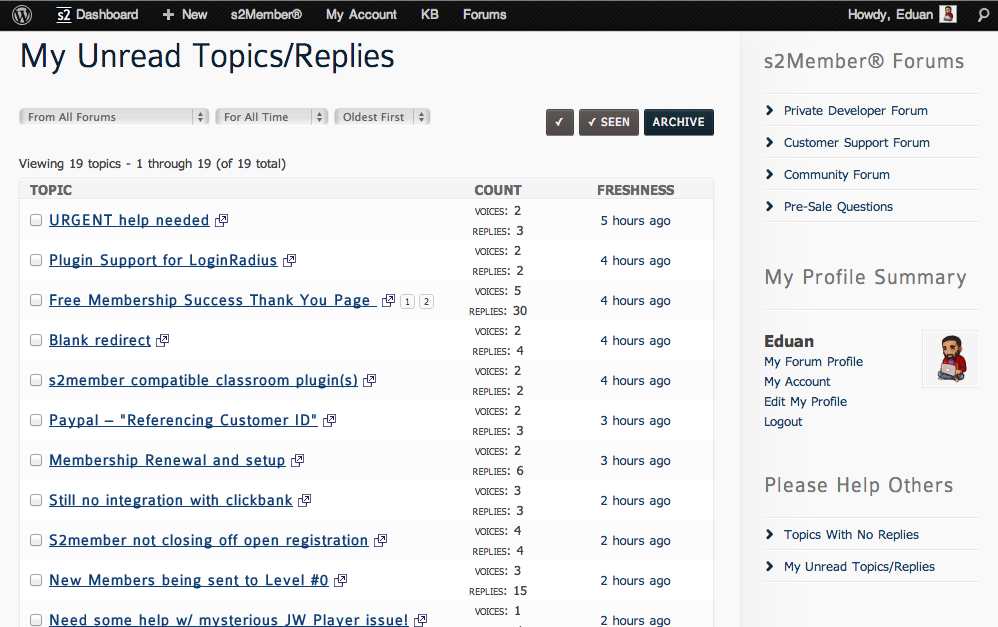Image resolution: width=998 pixels, height=627 pixels.
Task: Open the s2Member® admin bar menu
Action: point(266,15)
